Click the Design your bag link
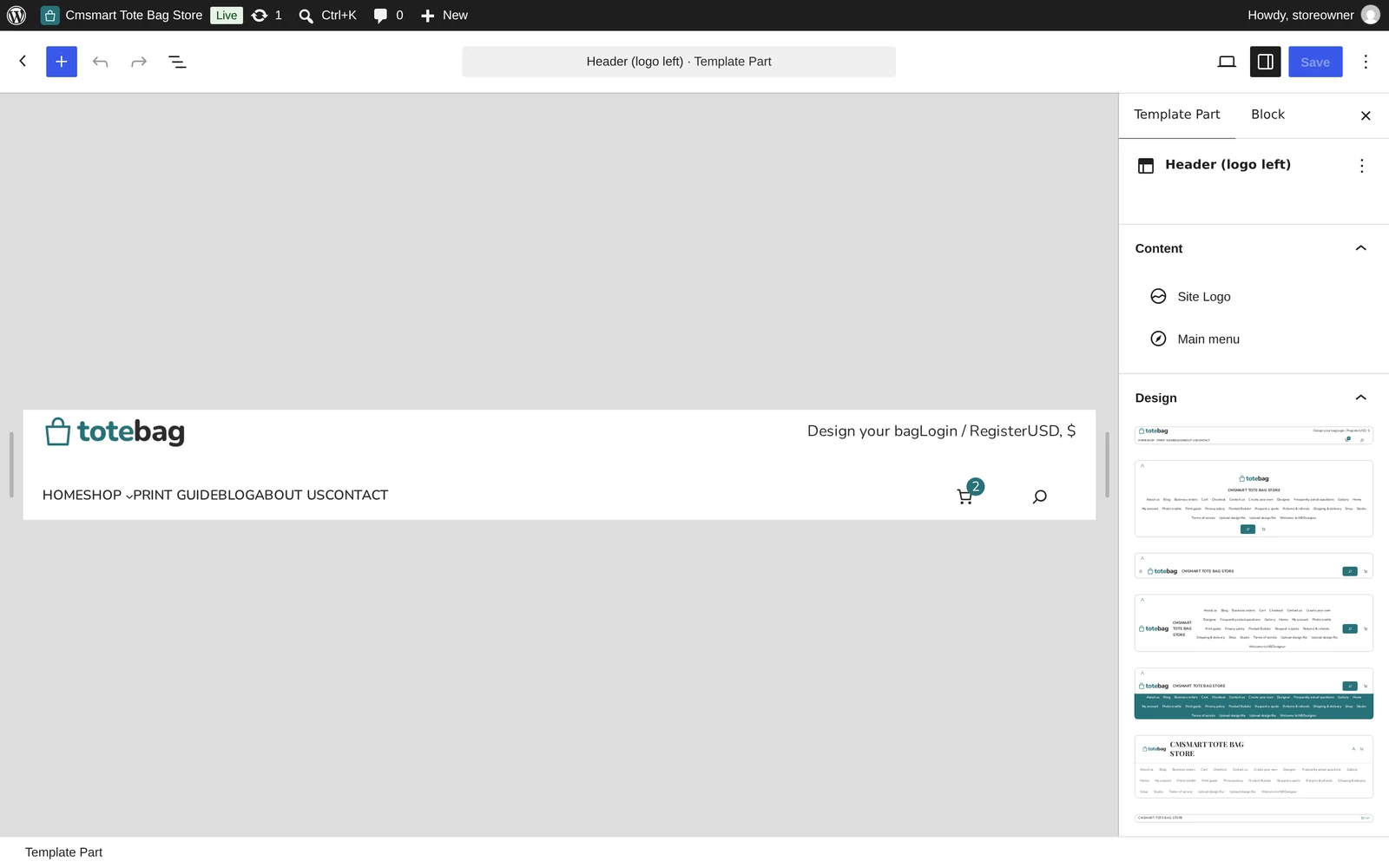1389x868 pixels. (863, 431)
